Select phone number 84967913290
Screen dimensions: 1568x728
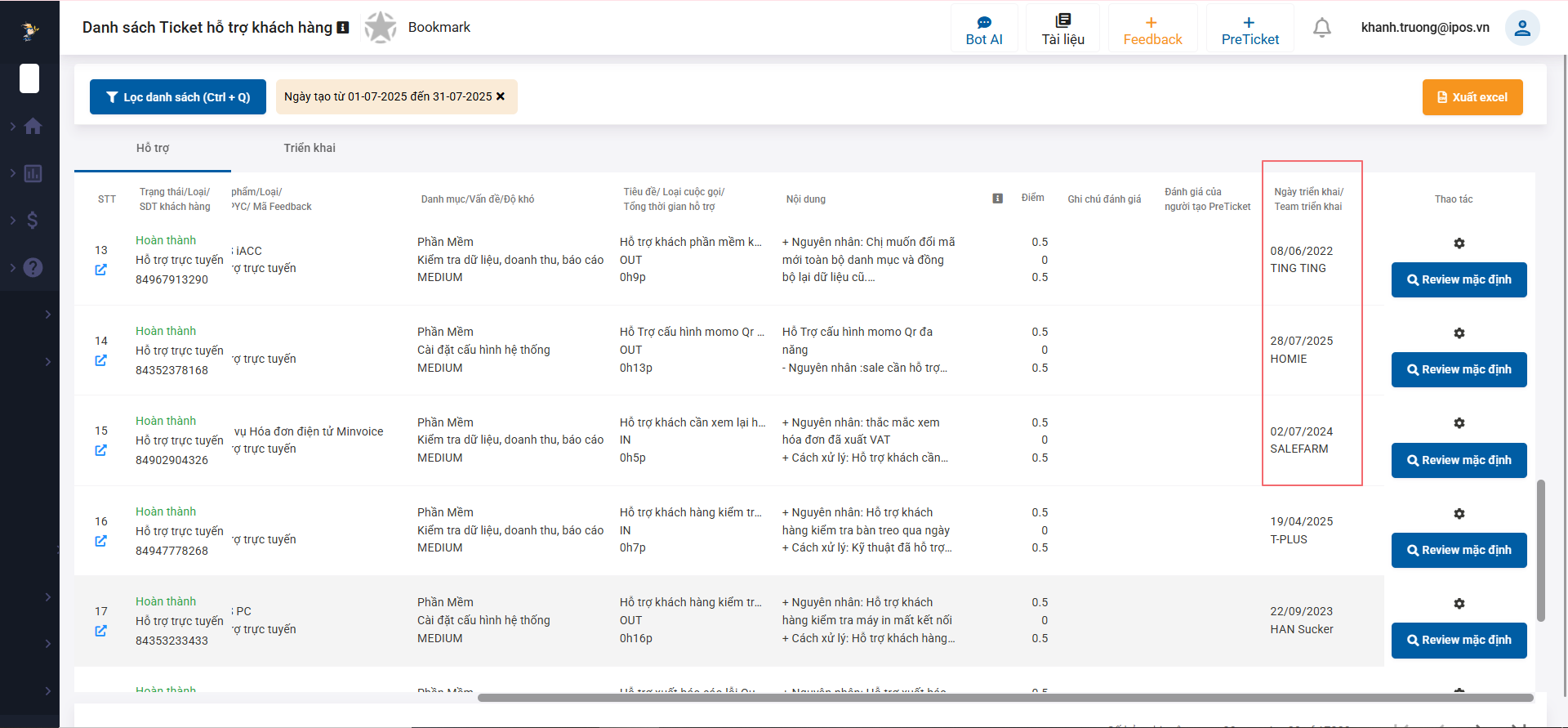[x=171, y=279]
